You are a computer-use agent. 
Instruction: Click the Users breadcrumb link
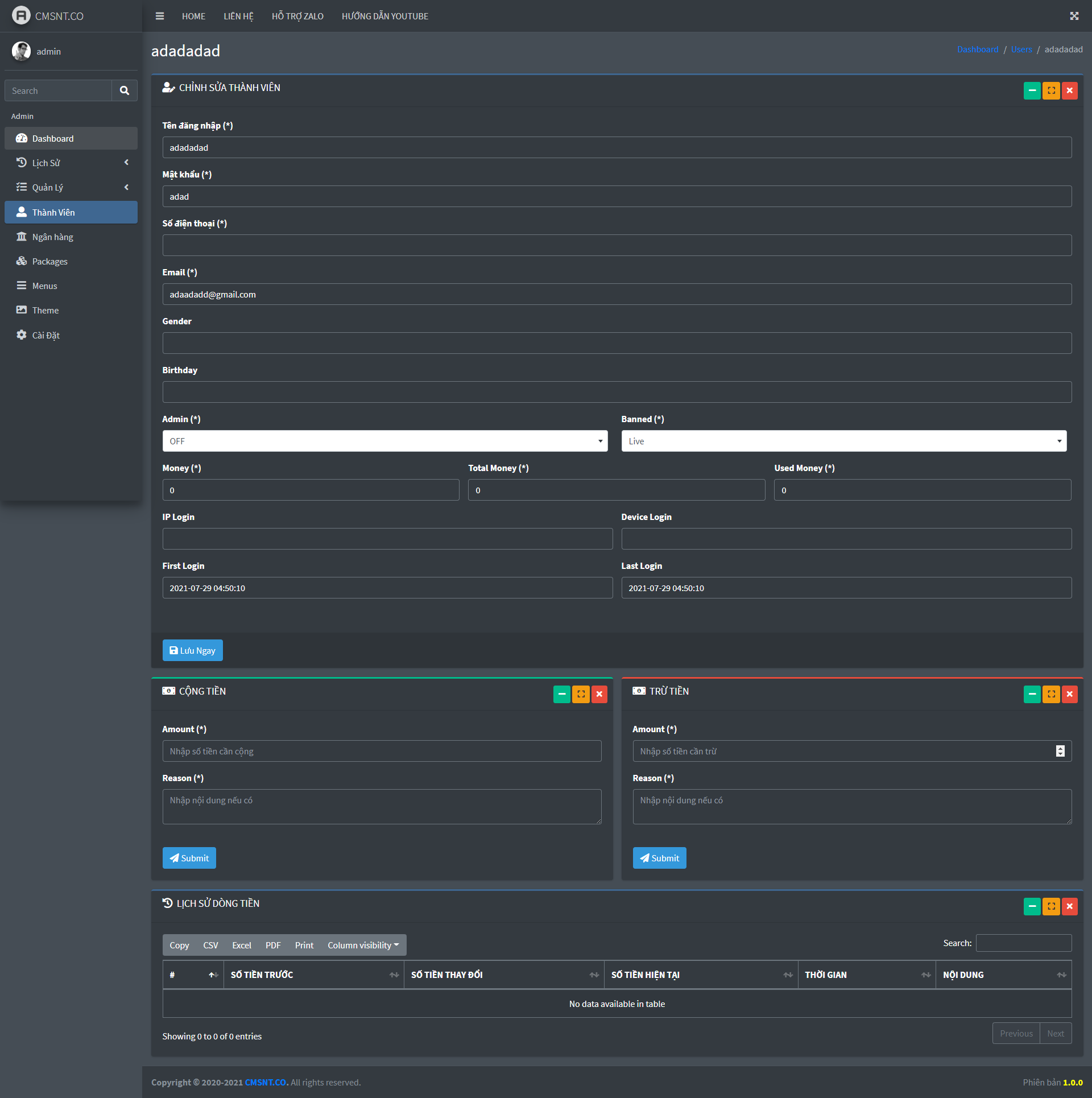[x=1021, y=49]
